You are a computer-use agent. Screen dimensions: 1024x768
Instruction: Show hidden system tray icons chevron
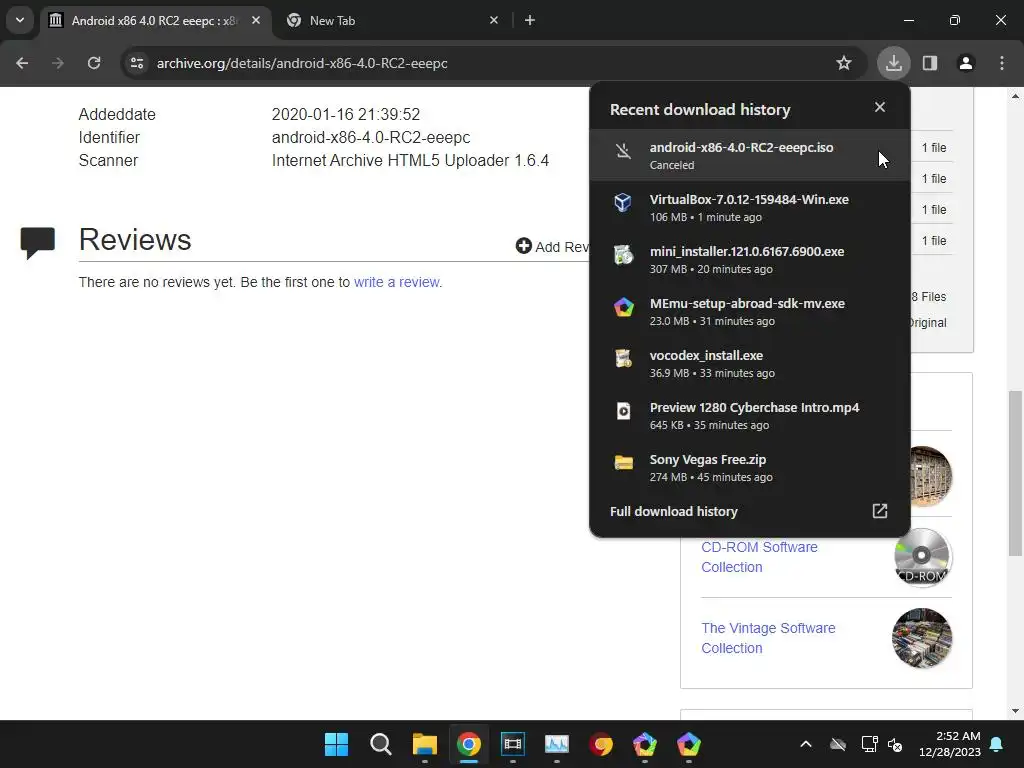806,744
